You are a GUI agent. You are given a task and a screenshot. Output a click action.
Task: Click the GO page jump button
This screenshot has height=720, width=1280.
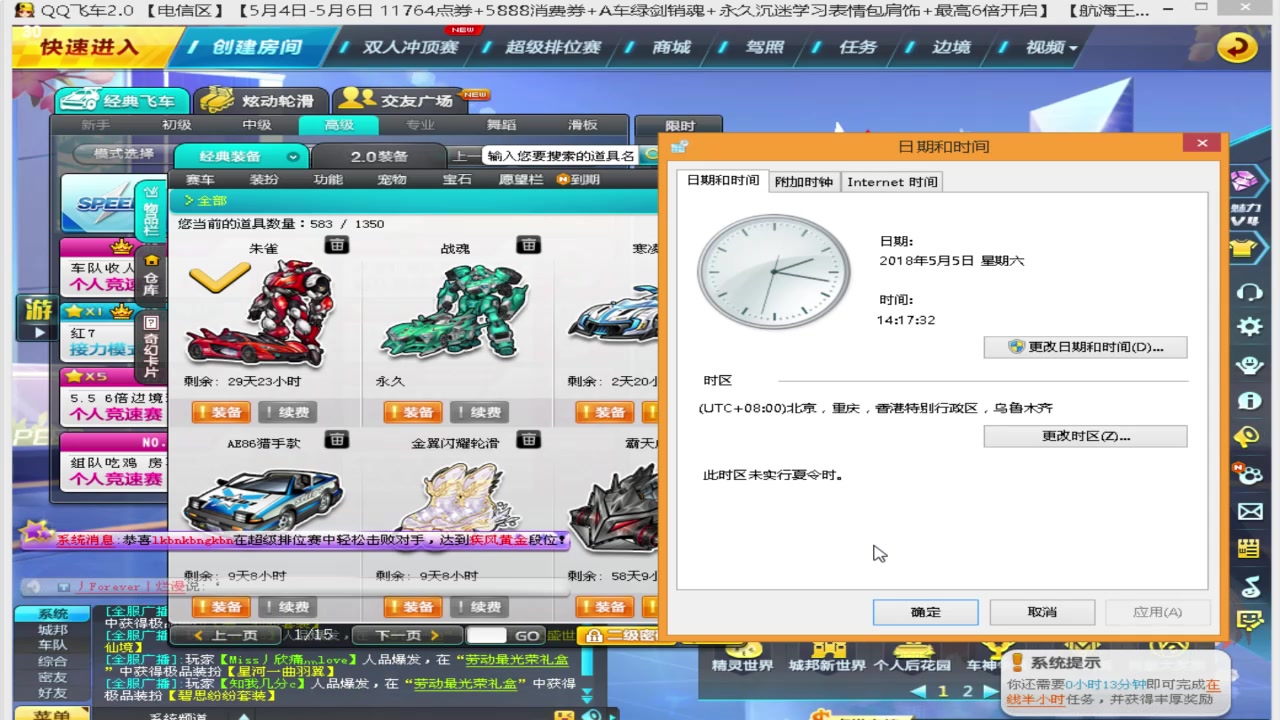527,635
